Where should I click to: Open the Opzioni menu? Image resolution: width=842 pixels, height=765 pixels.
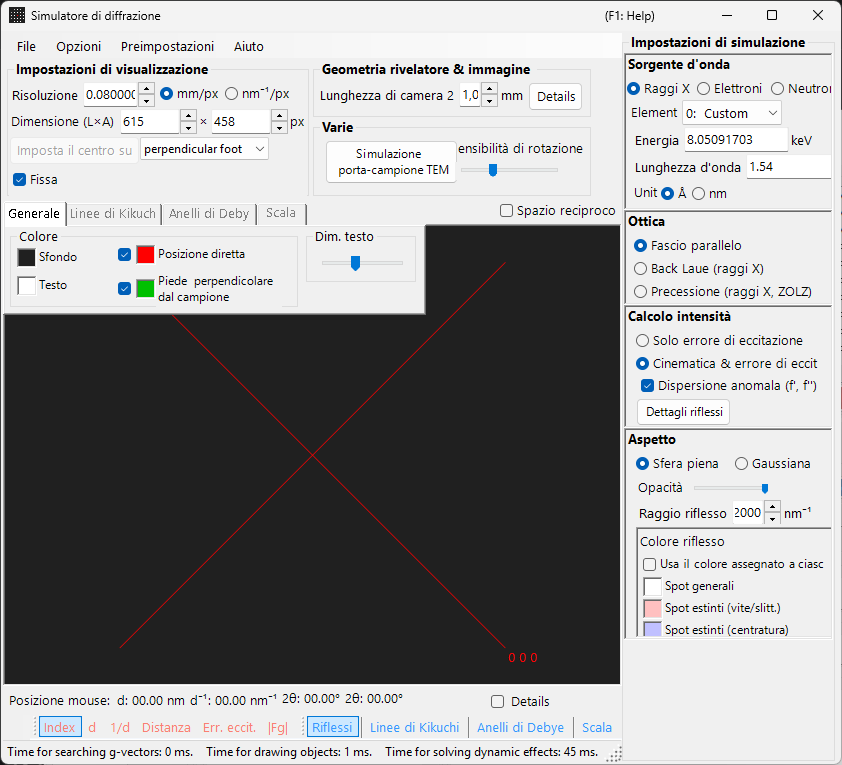pos(78,47)
